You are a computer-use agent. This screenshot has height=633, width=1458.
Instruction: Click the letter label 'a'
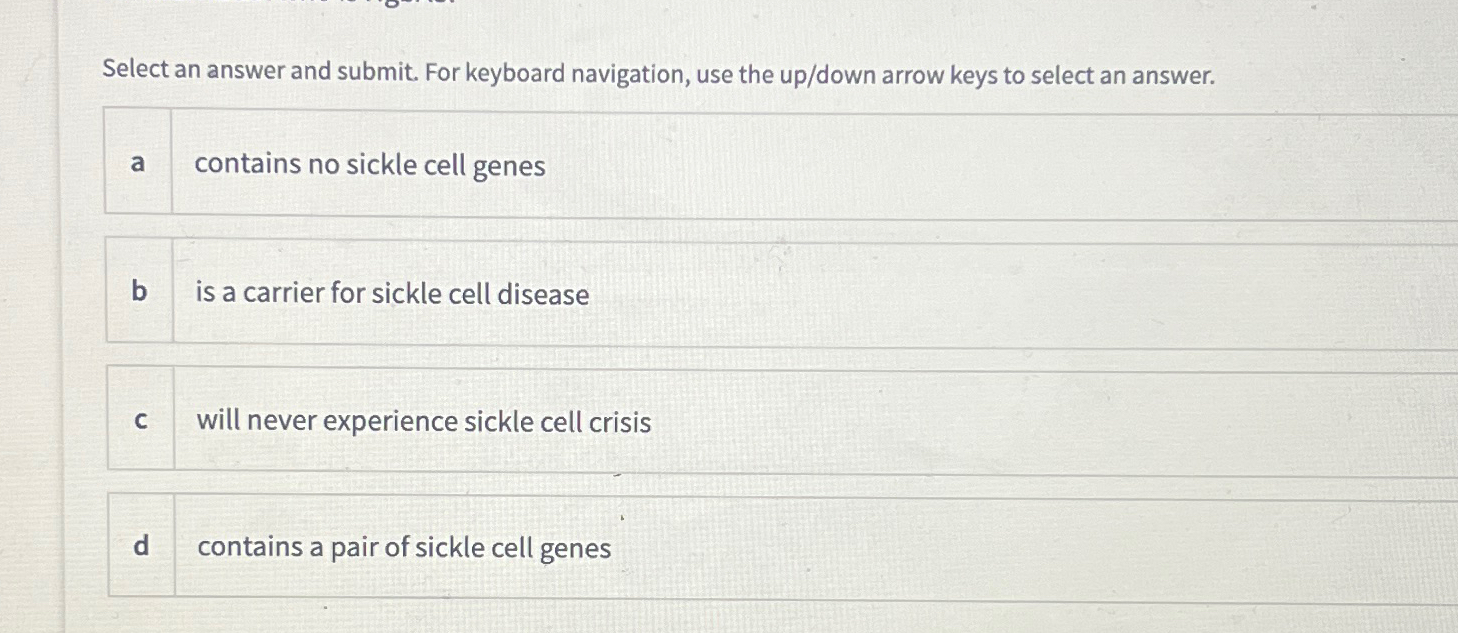coord(138,165)
